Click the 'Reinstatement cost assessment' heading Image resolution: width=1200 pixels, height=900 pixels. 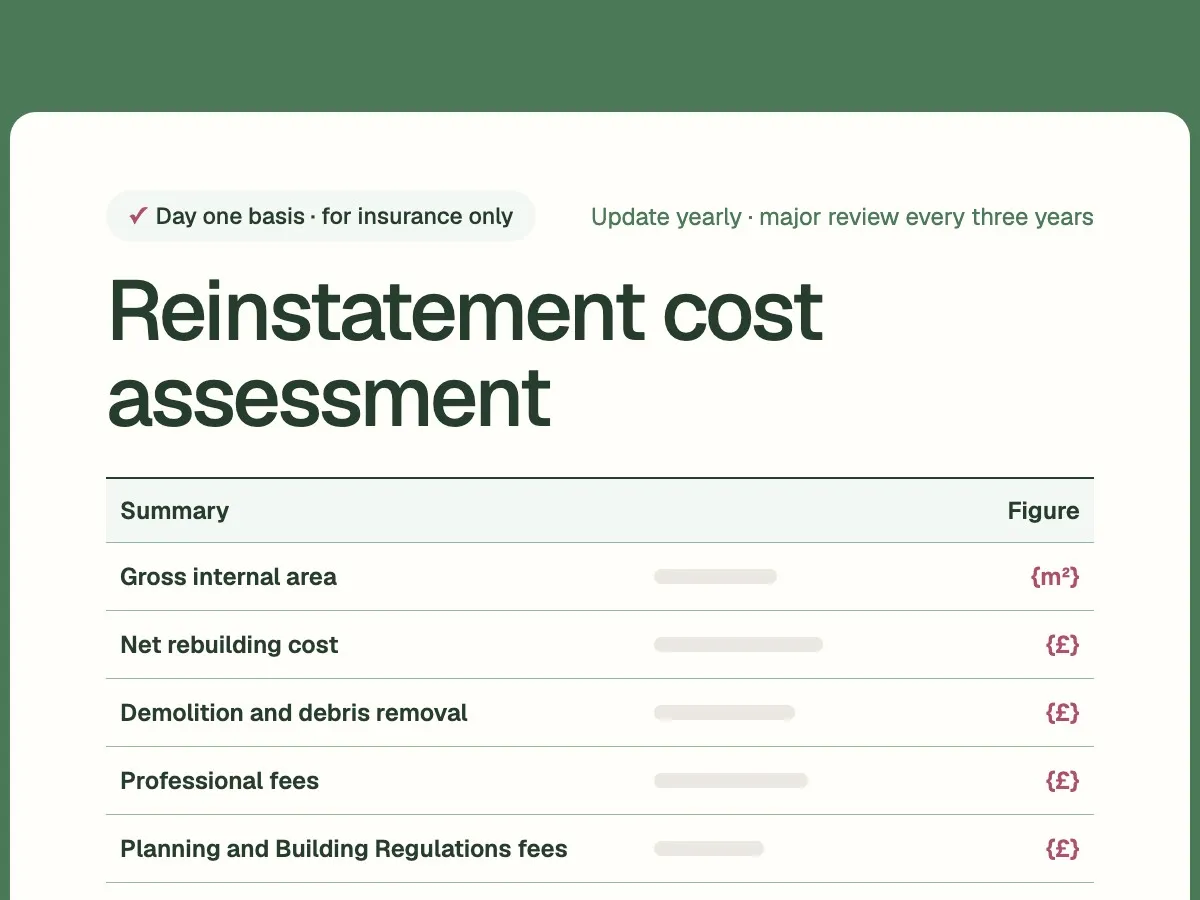pos(465,354)
